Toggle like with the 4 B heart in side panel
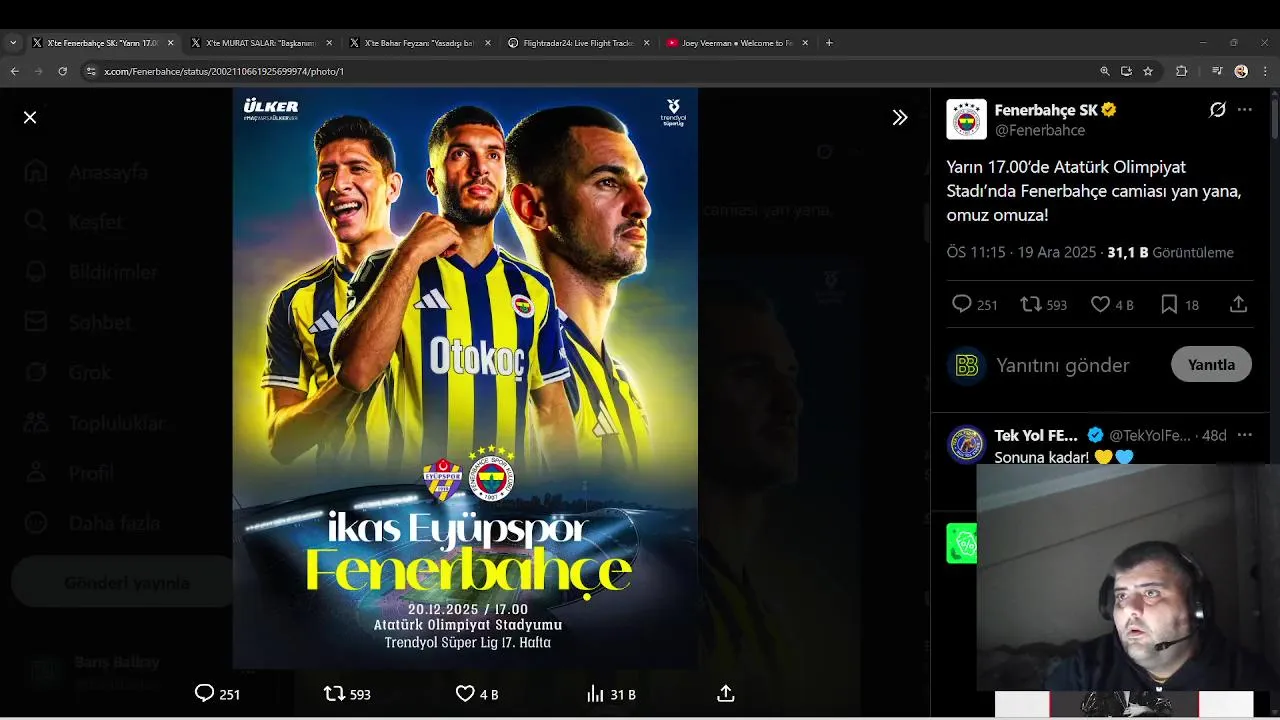1280x720 pixels. click(x=1112, y=305)
